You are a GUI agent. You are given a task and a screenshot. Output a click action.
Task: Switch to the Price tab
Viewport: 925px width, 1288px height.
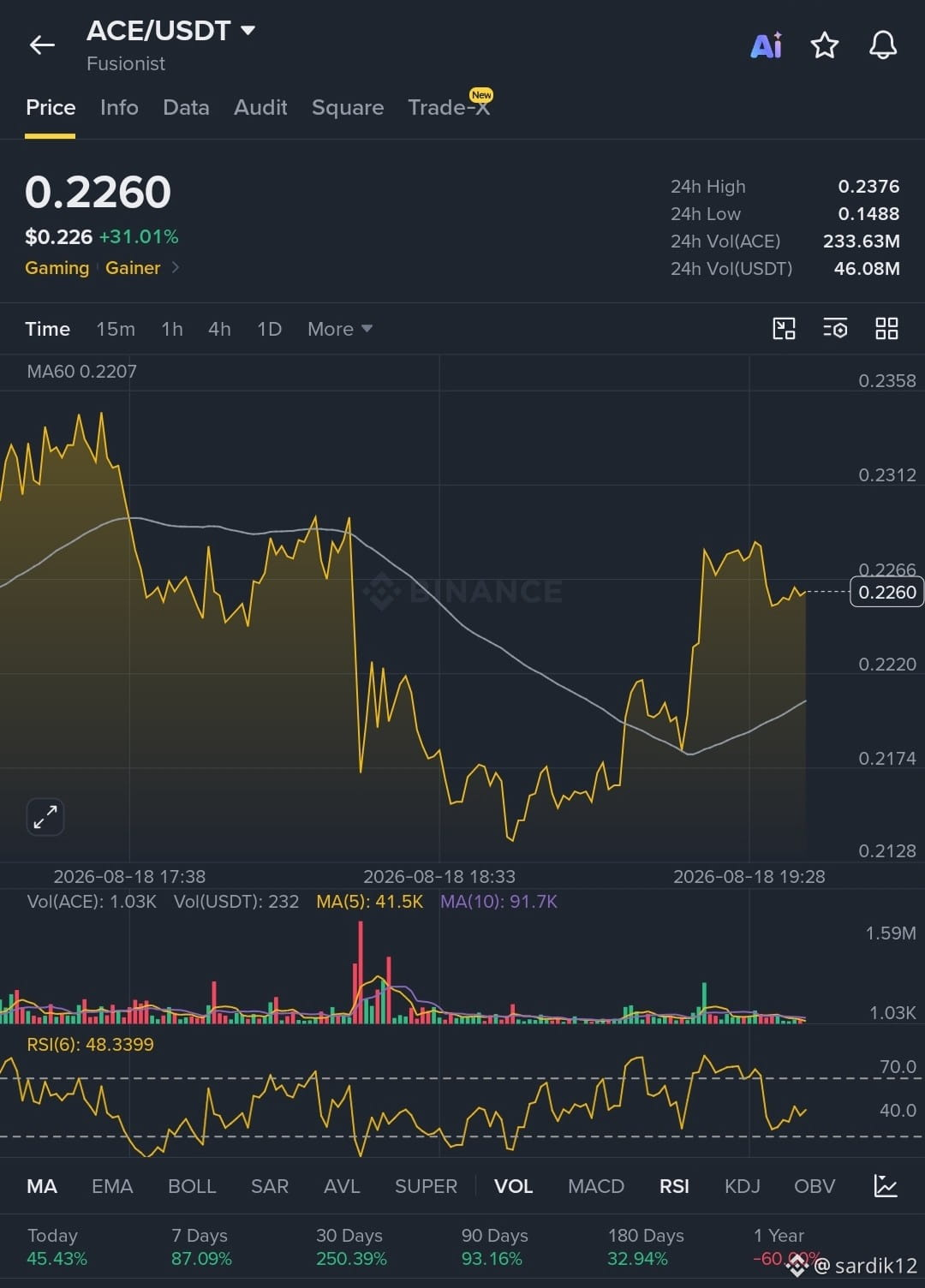tap(51, 107)
